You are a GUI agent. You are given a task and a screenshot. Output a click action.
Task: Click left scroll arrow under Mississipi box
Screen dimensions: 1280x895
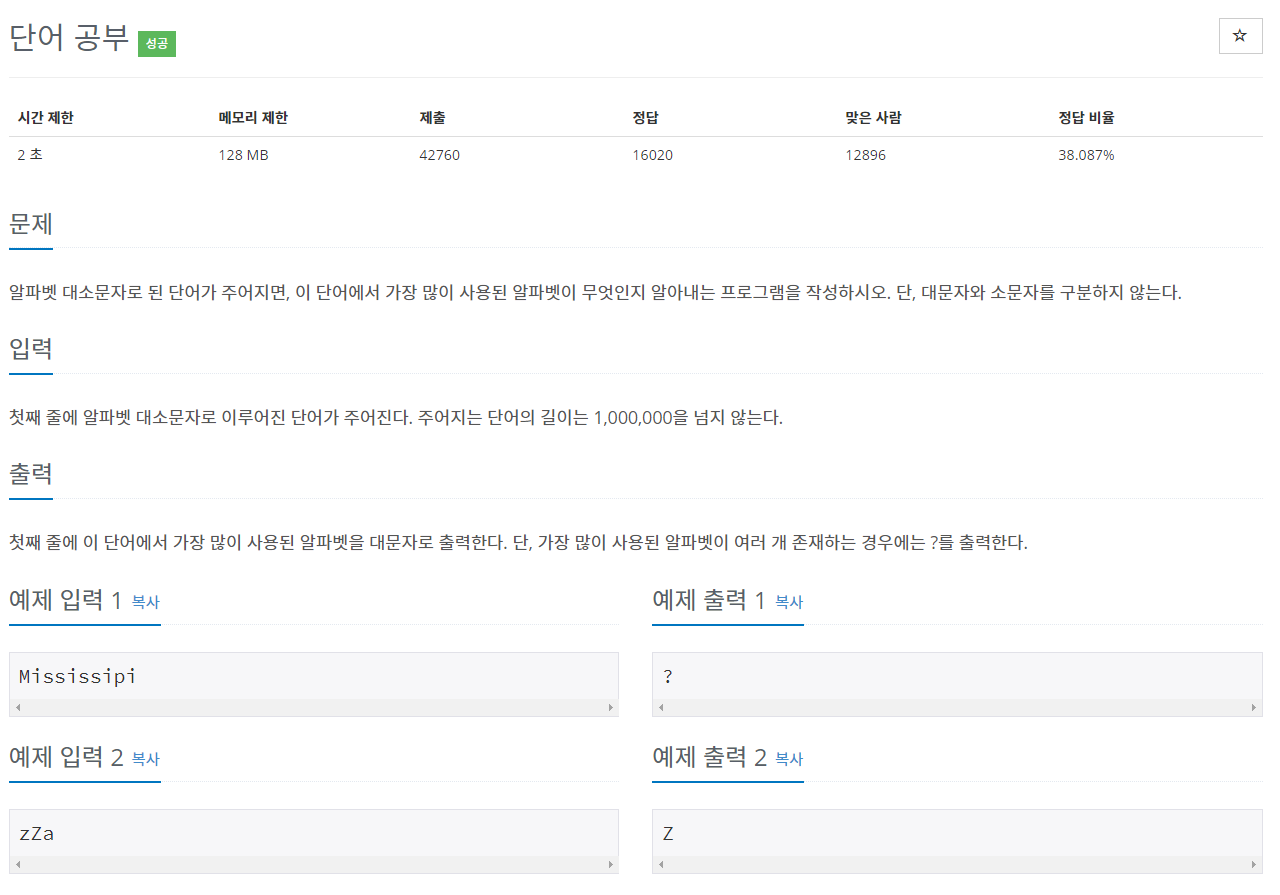pyautogui.click(x=16, y=708)
